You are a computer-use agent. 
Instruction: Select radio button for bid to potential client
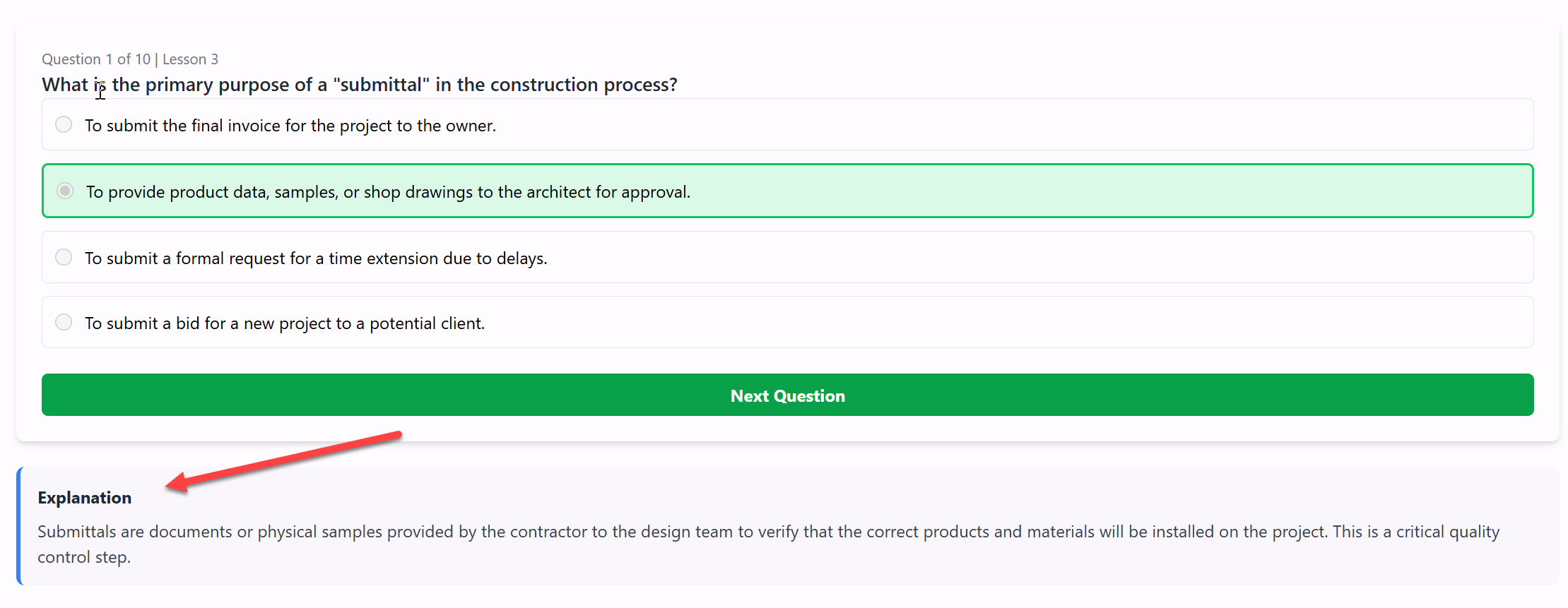(64, 323)
